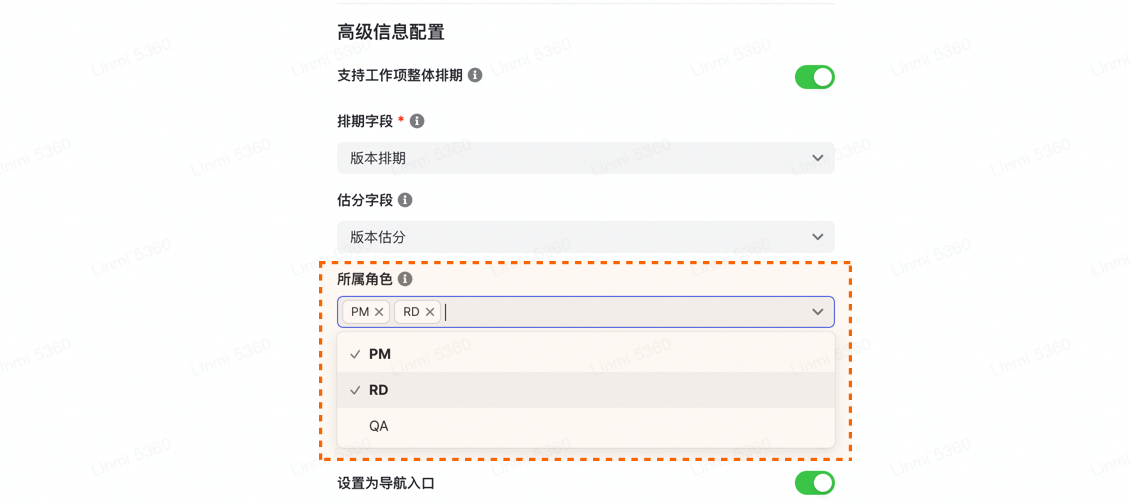The image size is (1130, 504).
Task: Click info icon beside 估分字段 label
Action: [405, 200]
